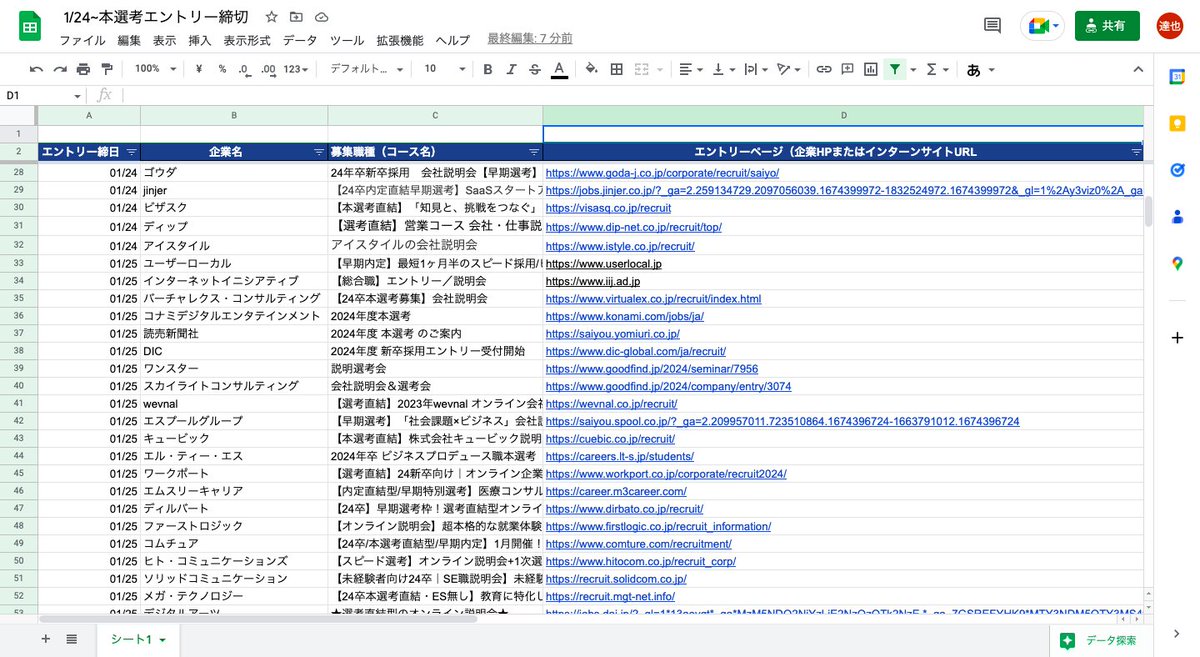Open filter menu for 企業名 column

(319, 152)
